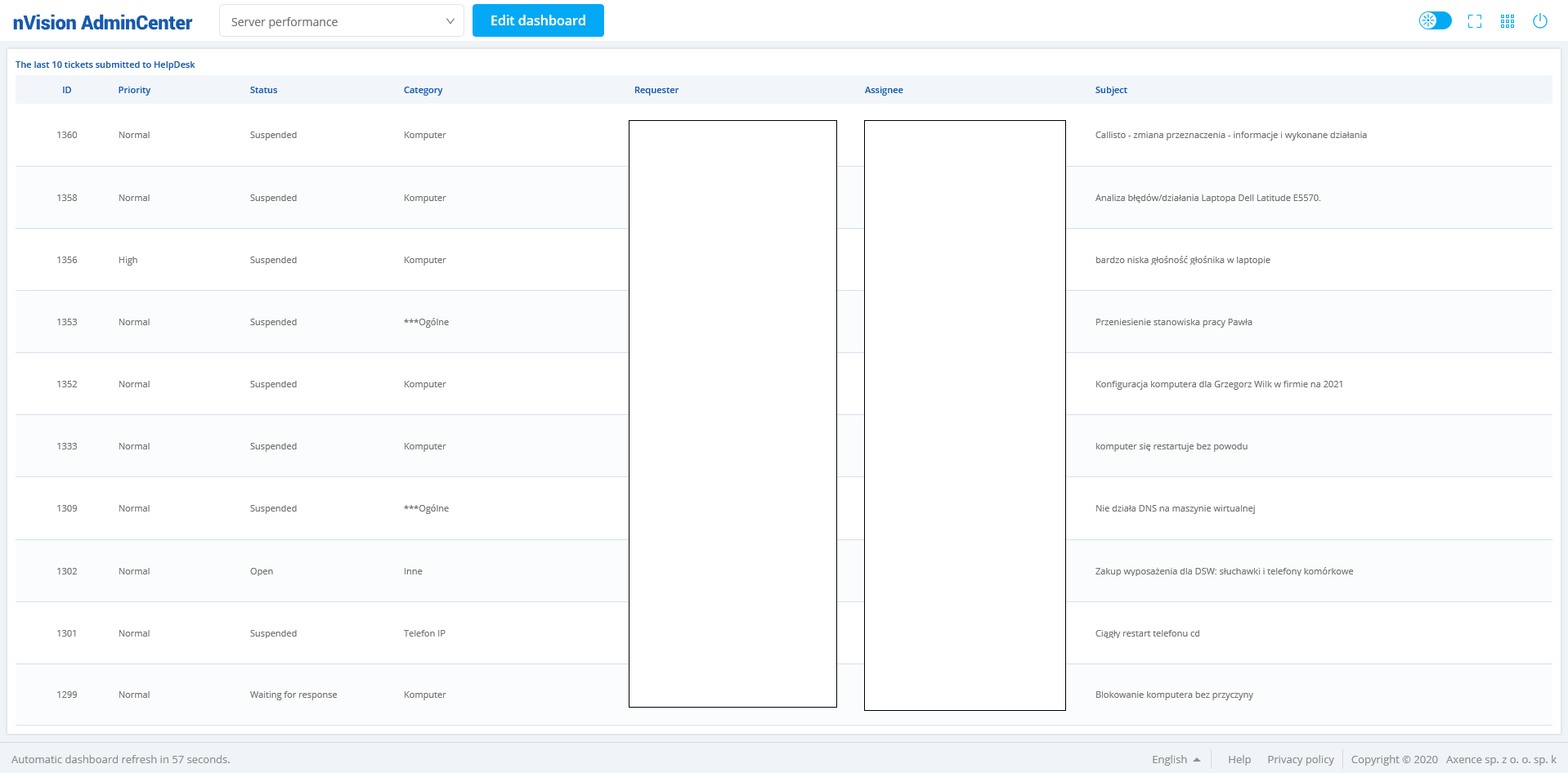This screenshot has height=773, width=1568.
Task: Open the Server performance dashboard dropdown
Action: 341,21
